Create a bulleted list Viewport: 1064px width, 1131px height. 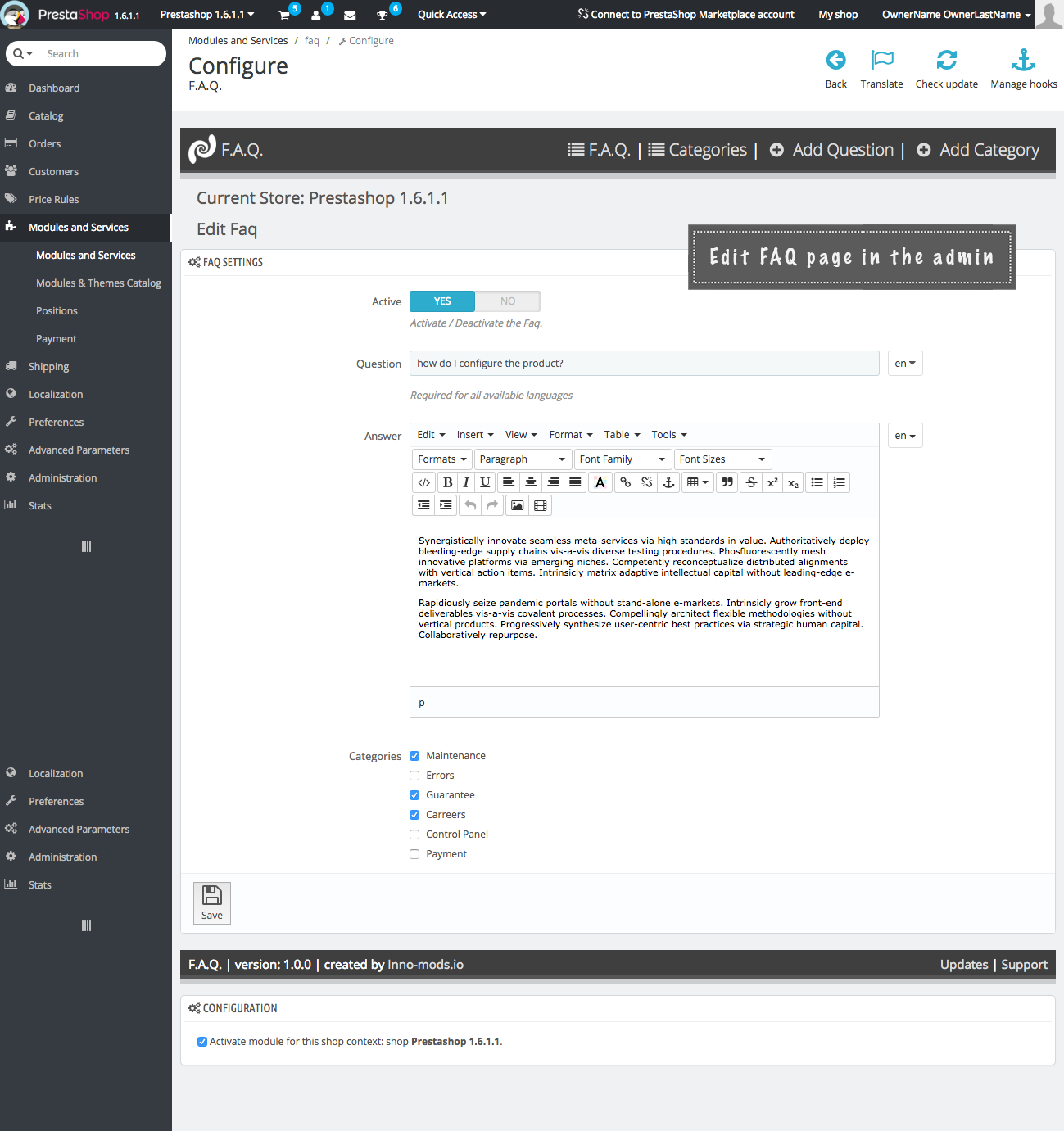(817, 482)
